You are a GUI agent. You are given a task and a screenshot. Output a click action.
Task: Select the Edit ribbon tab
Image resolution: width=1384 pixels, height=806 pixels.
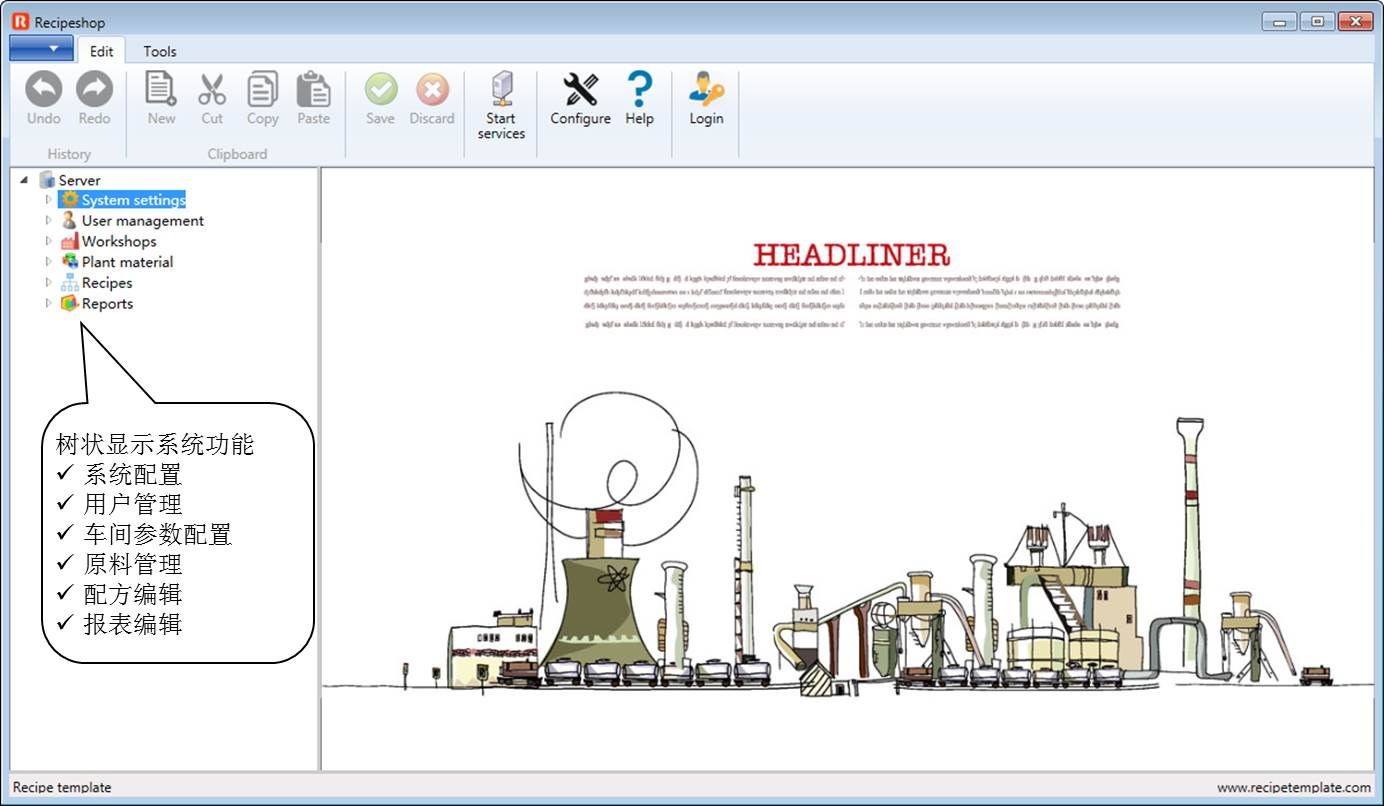[101, 51]
